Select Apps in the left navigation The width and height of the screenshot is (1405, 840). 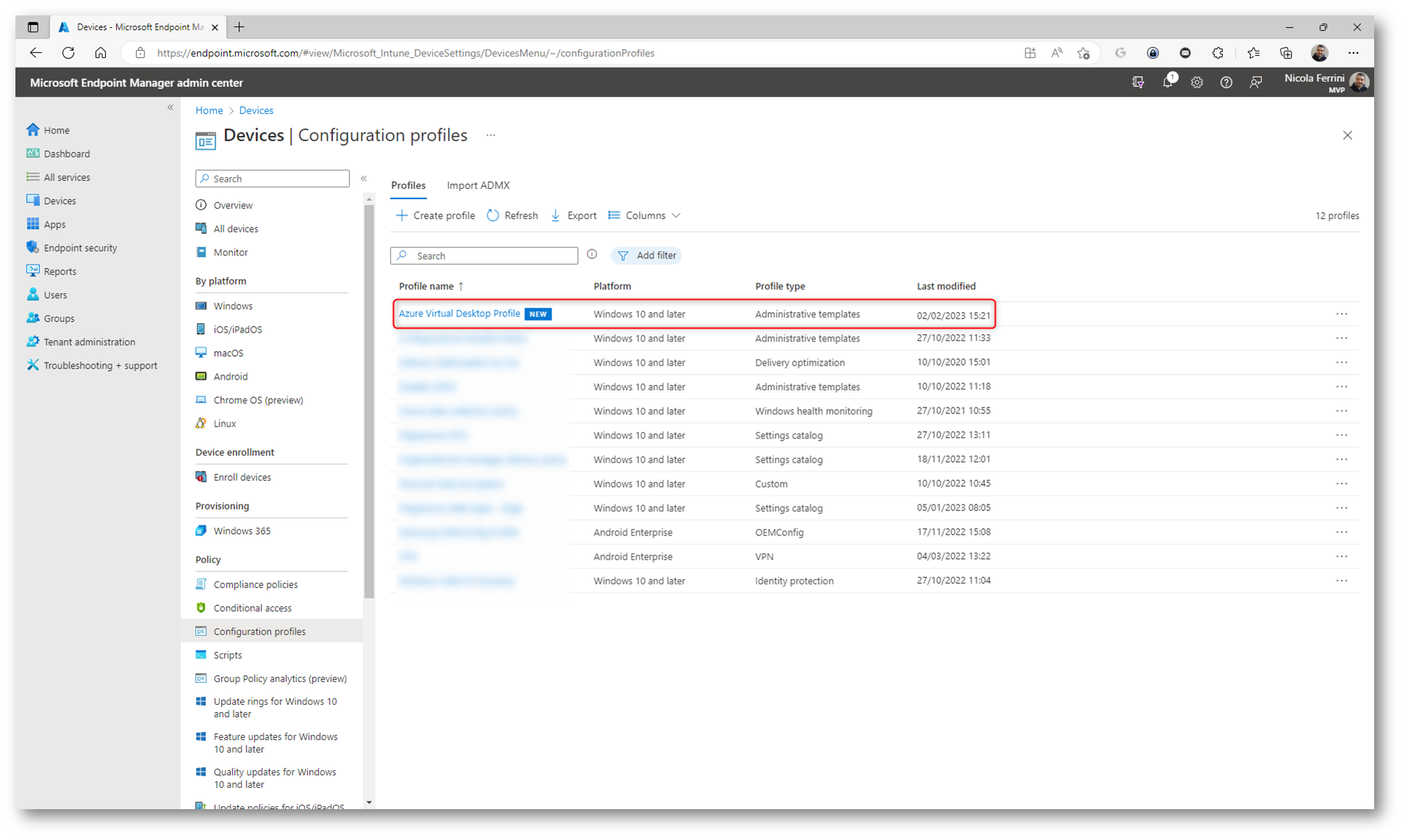[46, 224]
